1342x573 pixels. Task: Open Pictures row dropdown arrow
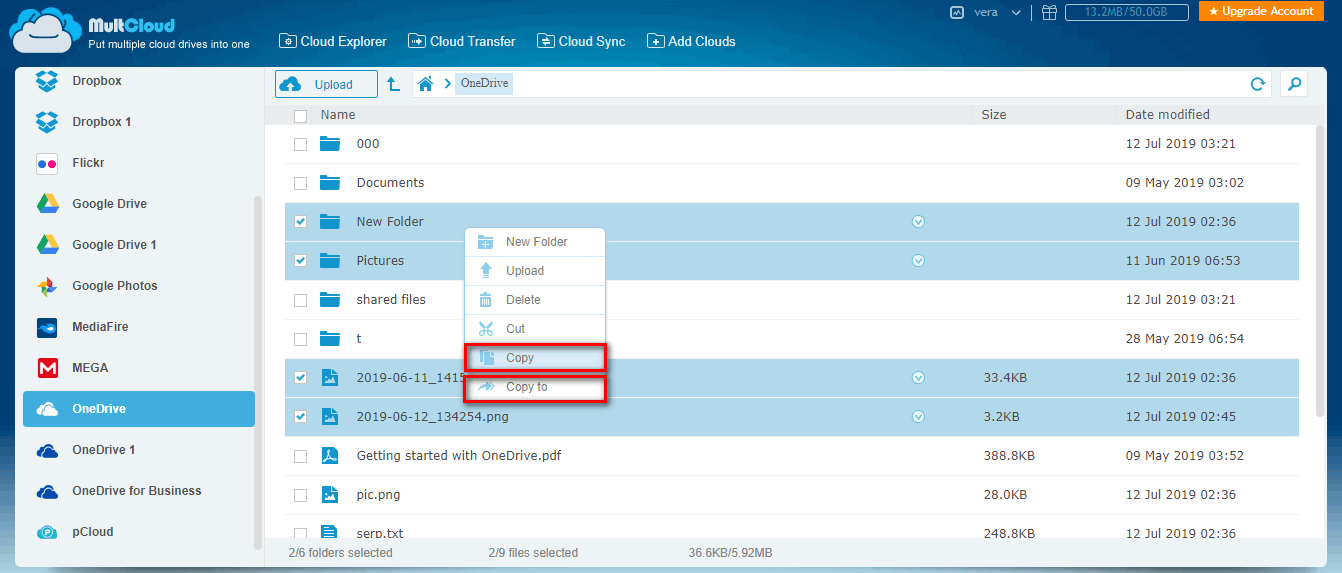coord(918,261)
